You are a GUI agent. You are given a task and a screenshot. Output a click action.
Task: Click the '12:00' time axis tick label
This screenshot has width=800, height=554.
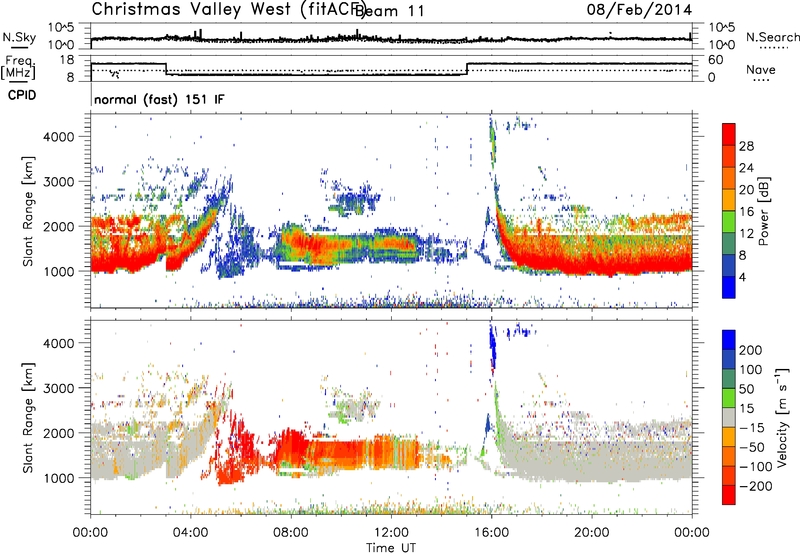pos(391,533)
